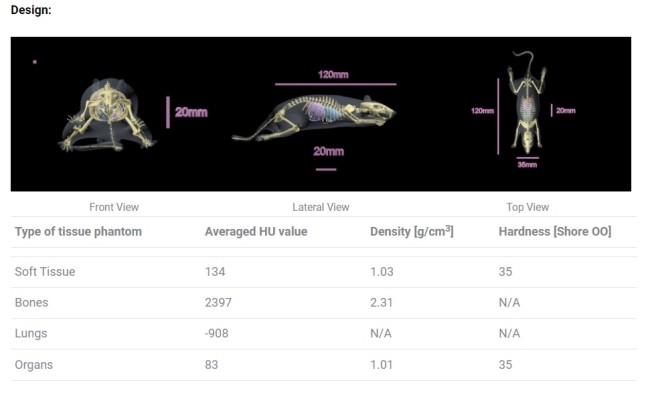Select the Front View caption
Viewport: 650px width, 397px height.
tap(114, 207)
